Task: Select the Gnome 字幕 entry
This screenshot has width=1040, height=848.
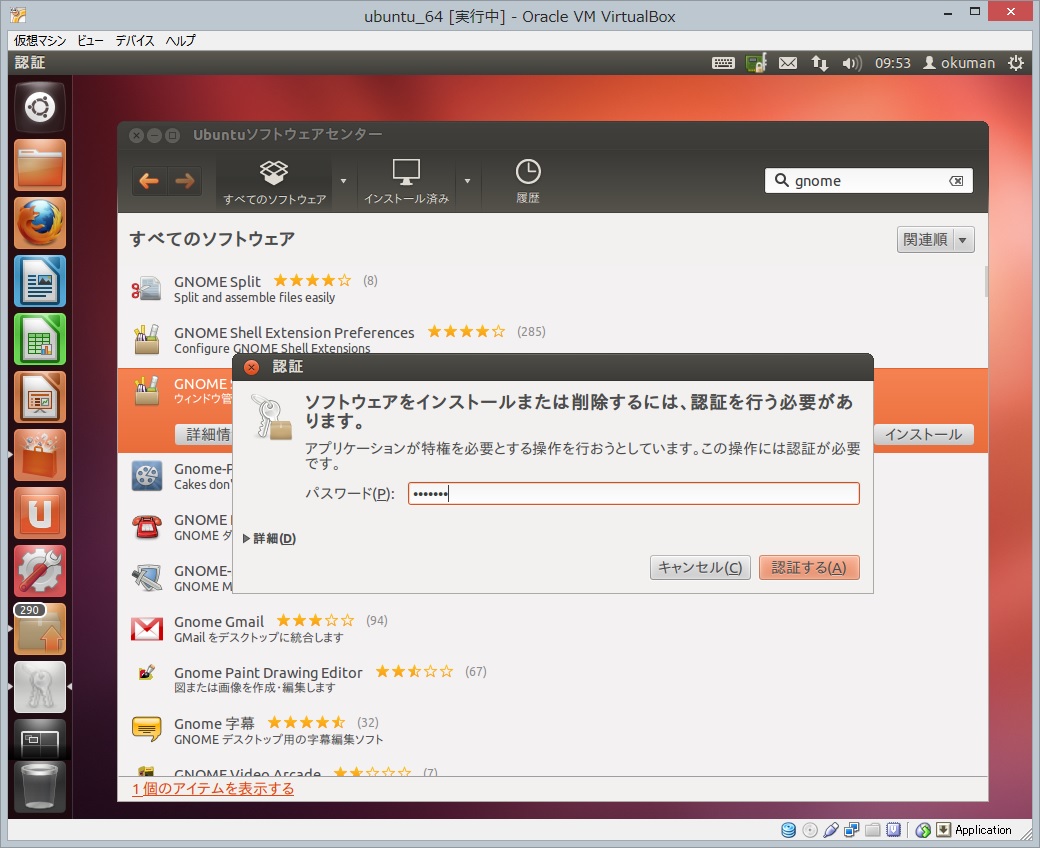Action: coord(552,730)
